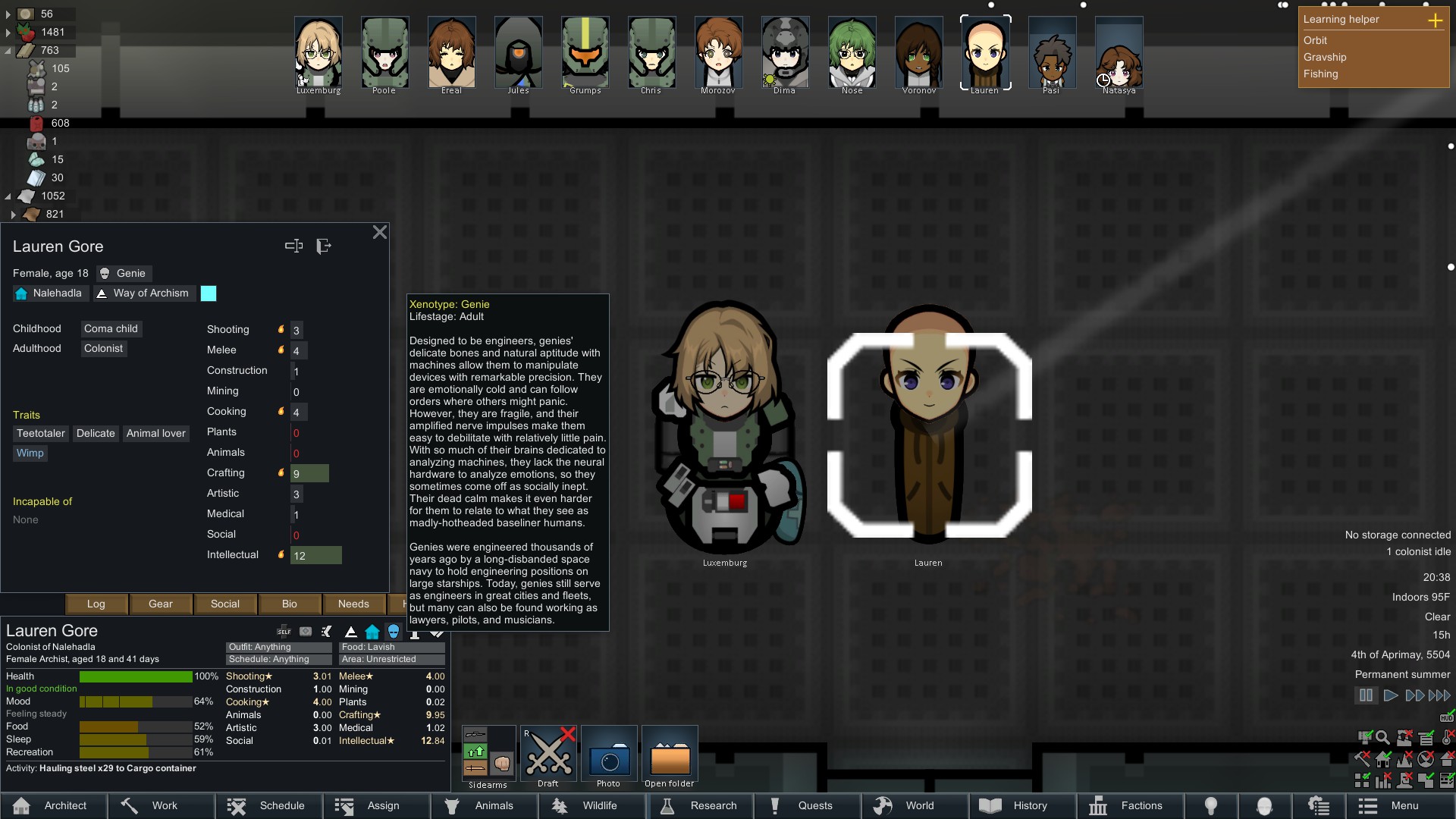Screen dimensions: 1456x819
Task: Click the Coma child childhood backstory
Action: pyautogui.click(x=111, y=328)
